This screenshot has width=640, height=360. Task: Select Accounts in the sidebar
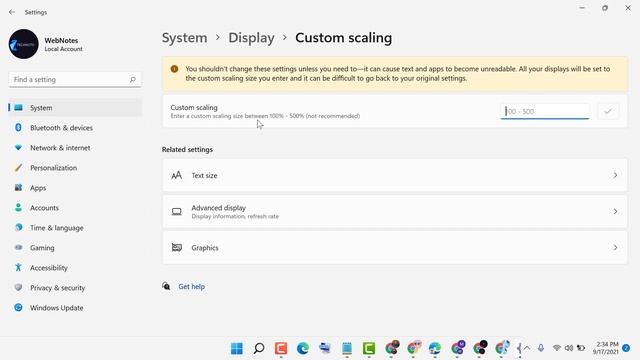tap(75, 208)
